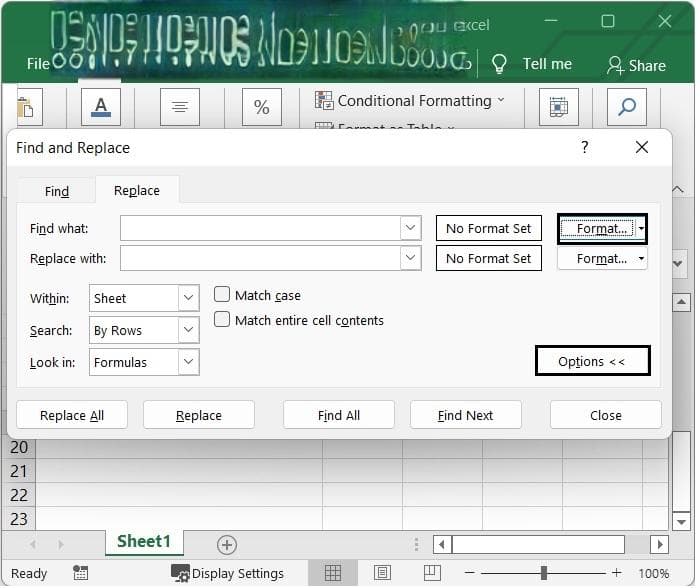Click the Replace button
The width and height of the screenshot is (700, 588).
[x=199, y=415]
